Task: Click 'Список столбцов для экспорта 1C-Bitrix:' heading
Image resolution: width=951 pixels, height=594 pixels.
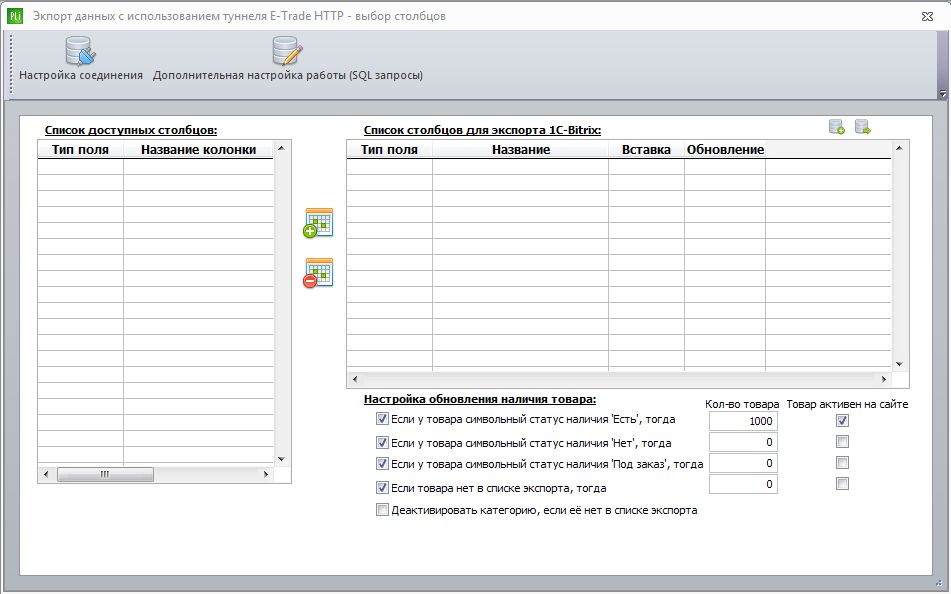Action: point(482,130)
